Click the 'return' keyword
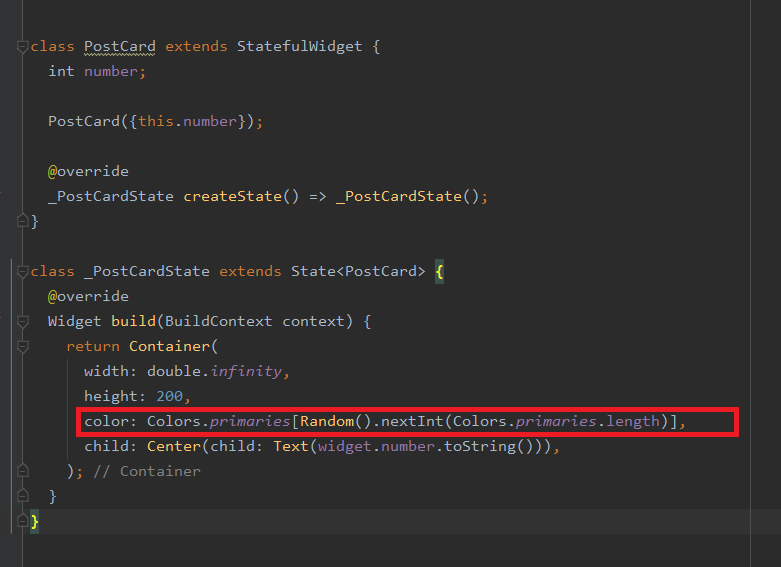Image resolution: width=781 pixels, height=567 pixels. [x=93, y=346]
